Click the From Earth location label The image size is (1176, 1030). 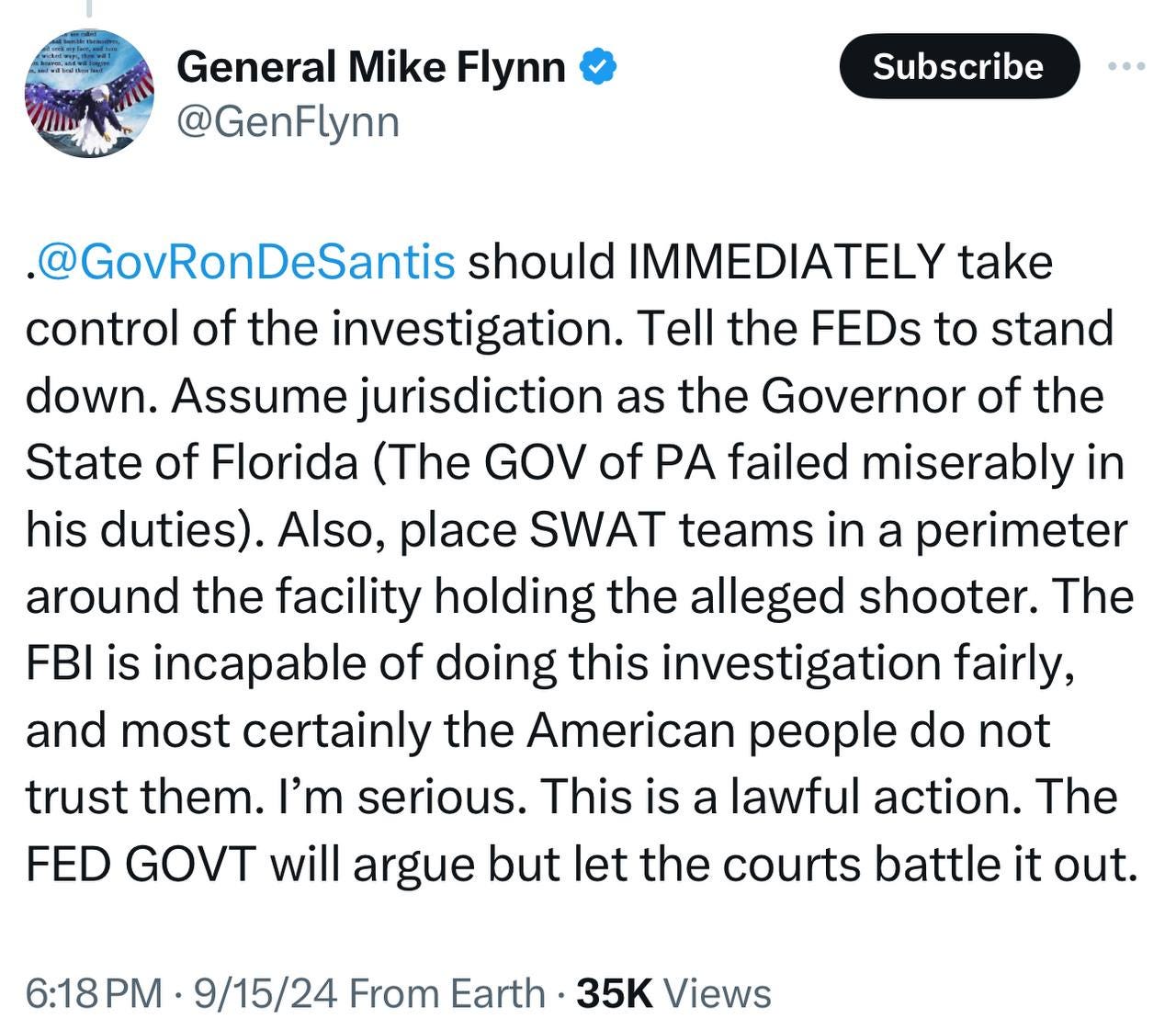tap(447, 994)
